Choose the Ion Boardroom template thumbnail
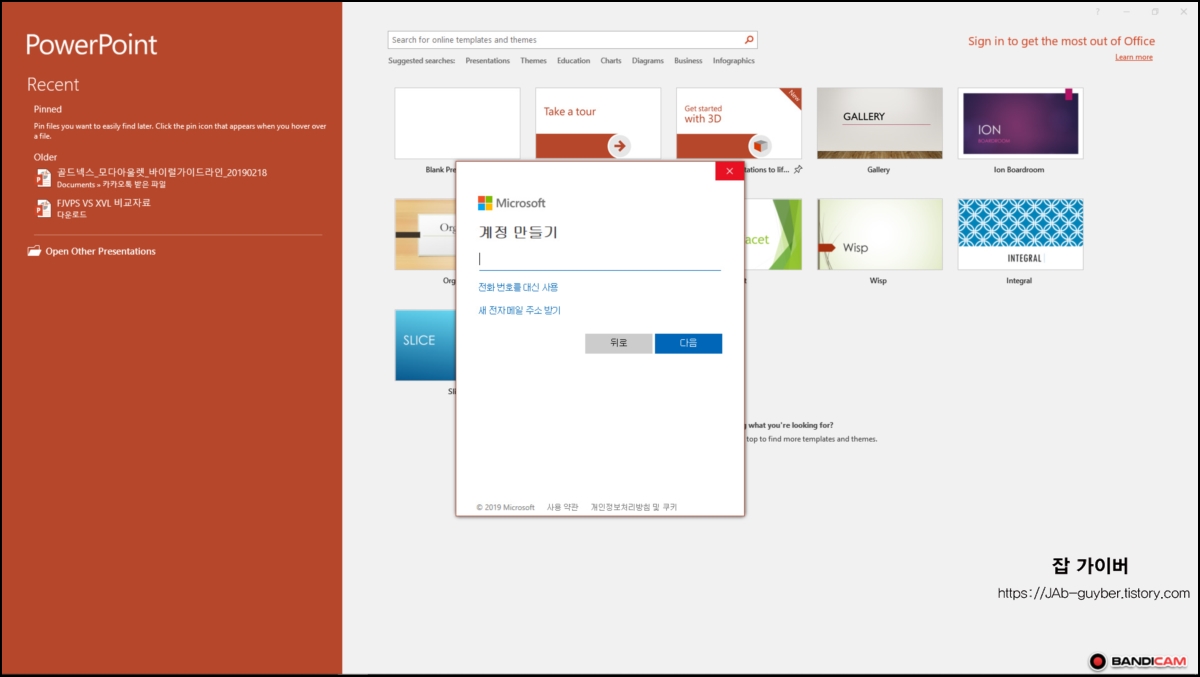Screen dimensions: 1200x677 pos(1020,123)
